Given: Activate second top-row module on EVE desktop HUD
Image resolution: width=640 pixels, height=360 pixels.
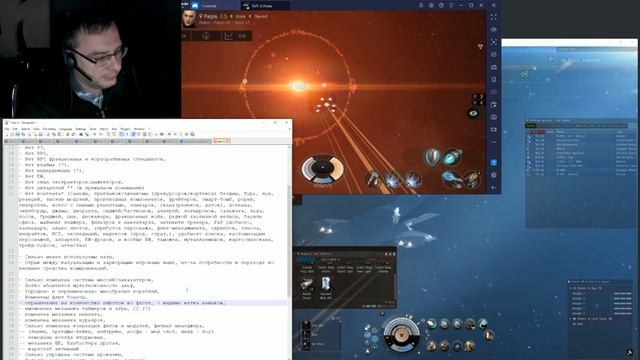Looking at the screenshot, I should [444, 324].
